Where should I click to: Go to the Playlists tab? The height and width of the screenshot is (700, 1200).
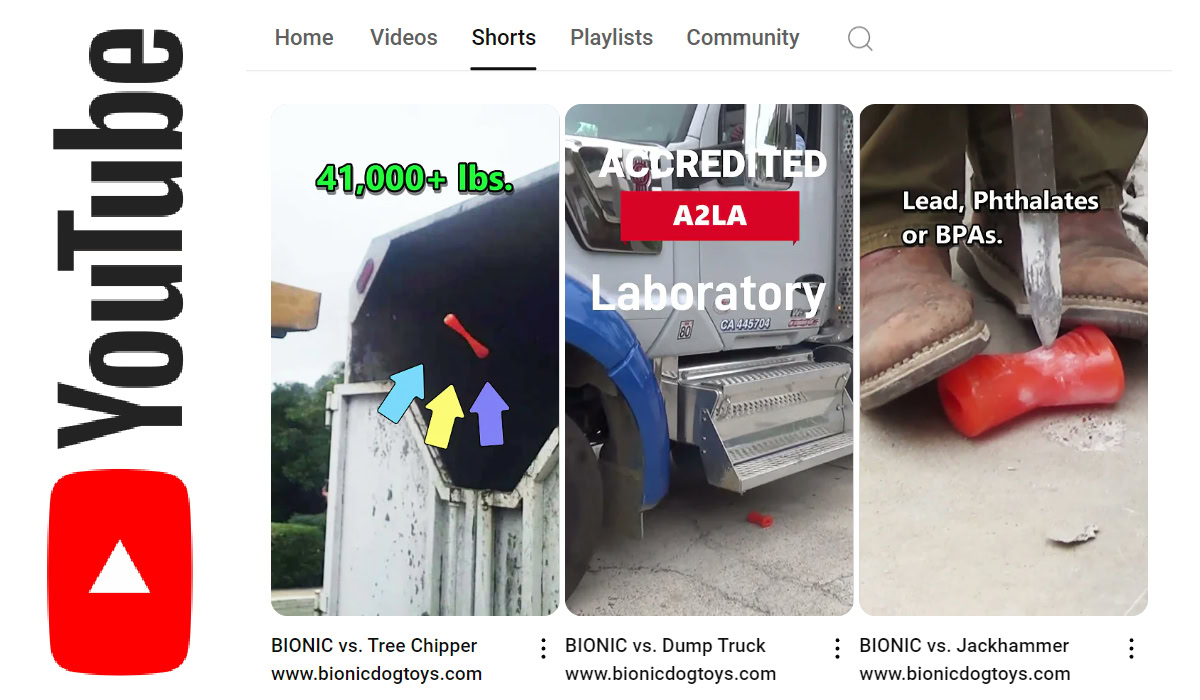coord(611,38)
